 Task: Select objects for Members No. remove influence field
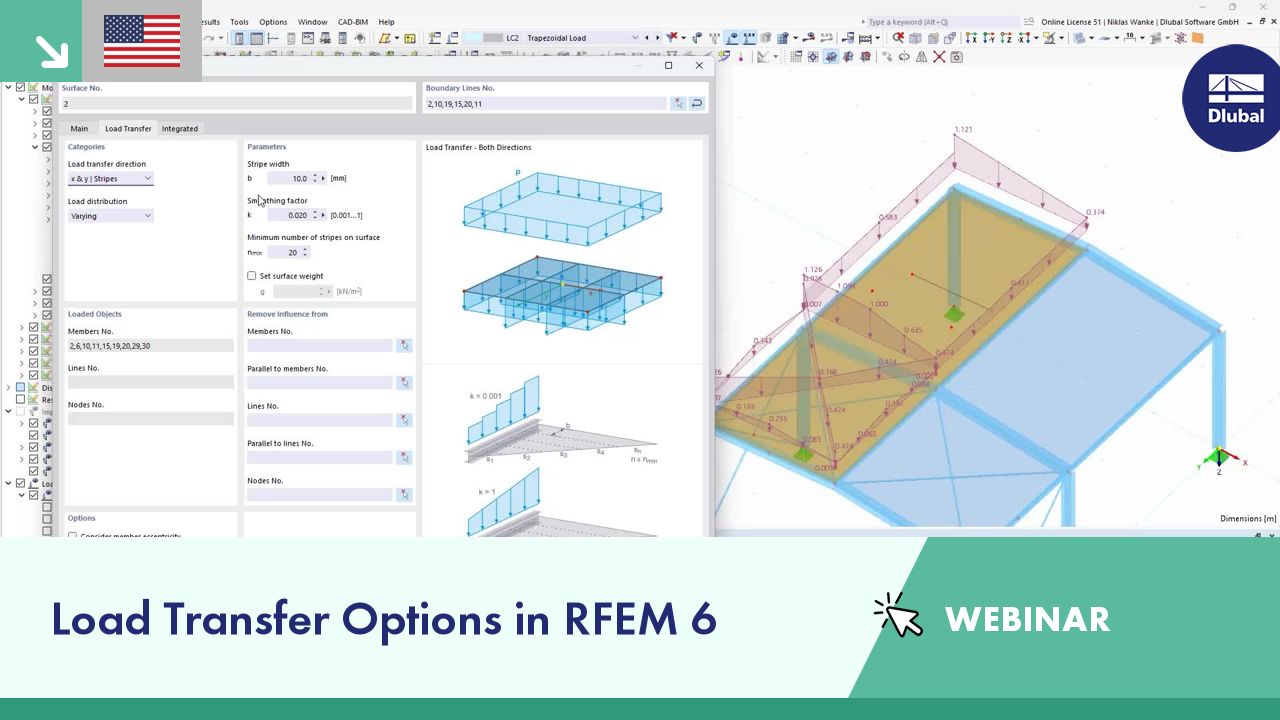404,345
